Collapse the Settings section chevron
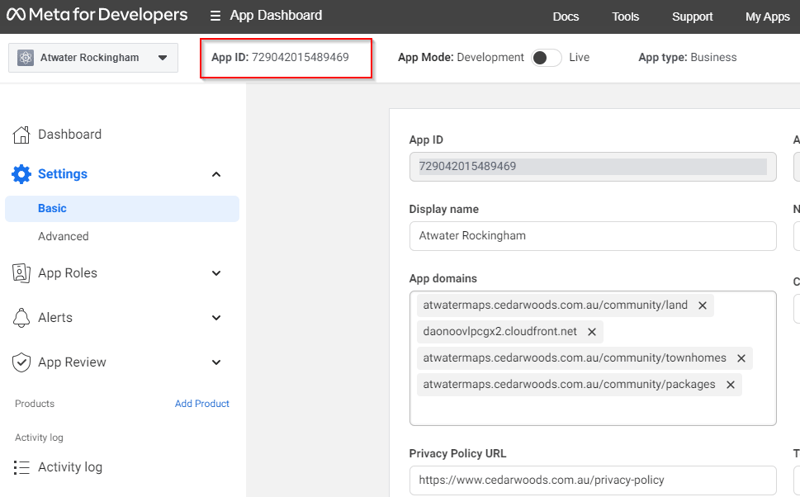800x497 pixels. click(216, 175)
